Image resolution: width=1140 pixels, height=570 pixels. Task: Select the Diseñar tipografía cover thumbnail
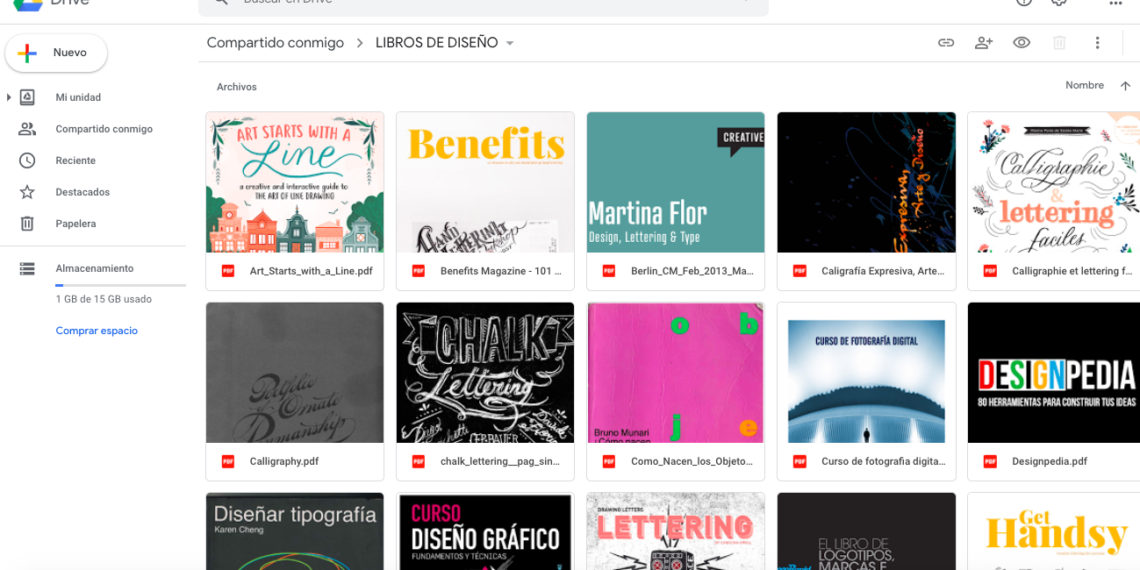click(294, 531)
